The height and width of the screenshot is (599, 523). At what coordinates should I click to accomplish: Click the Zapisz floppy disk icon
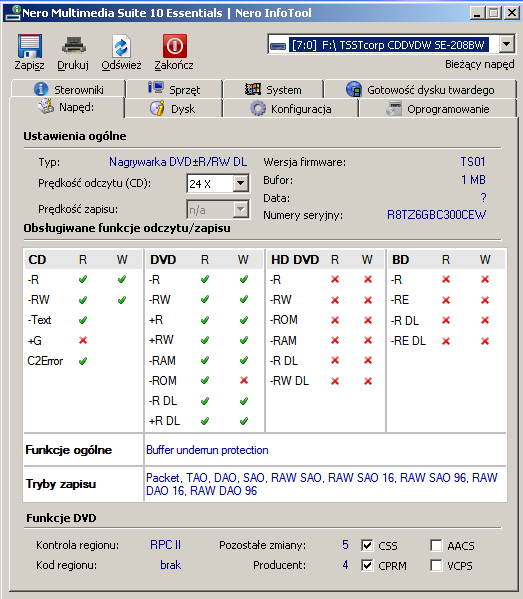click(x=29, y=46)
